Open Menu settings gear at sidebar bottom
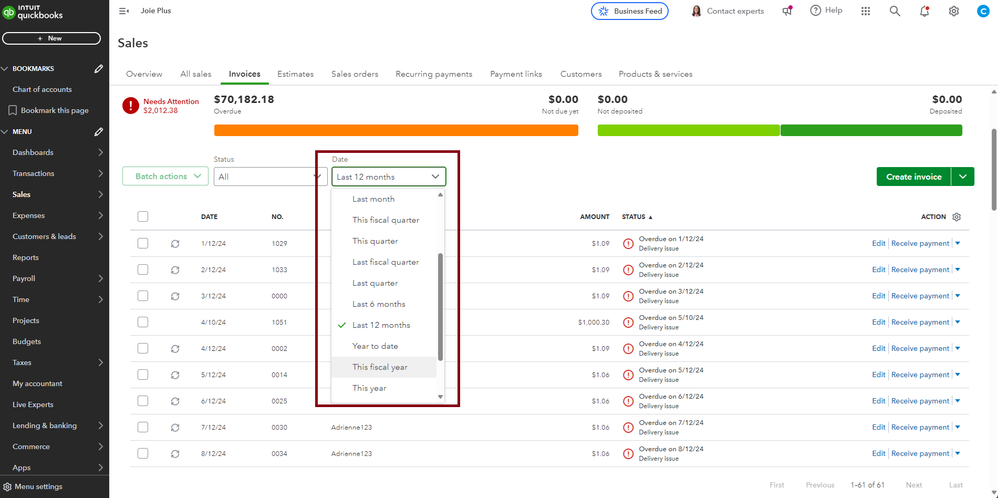This screenshot has width=998, height=498. pos(8,487)
